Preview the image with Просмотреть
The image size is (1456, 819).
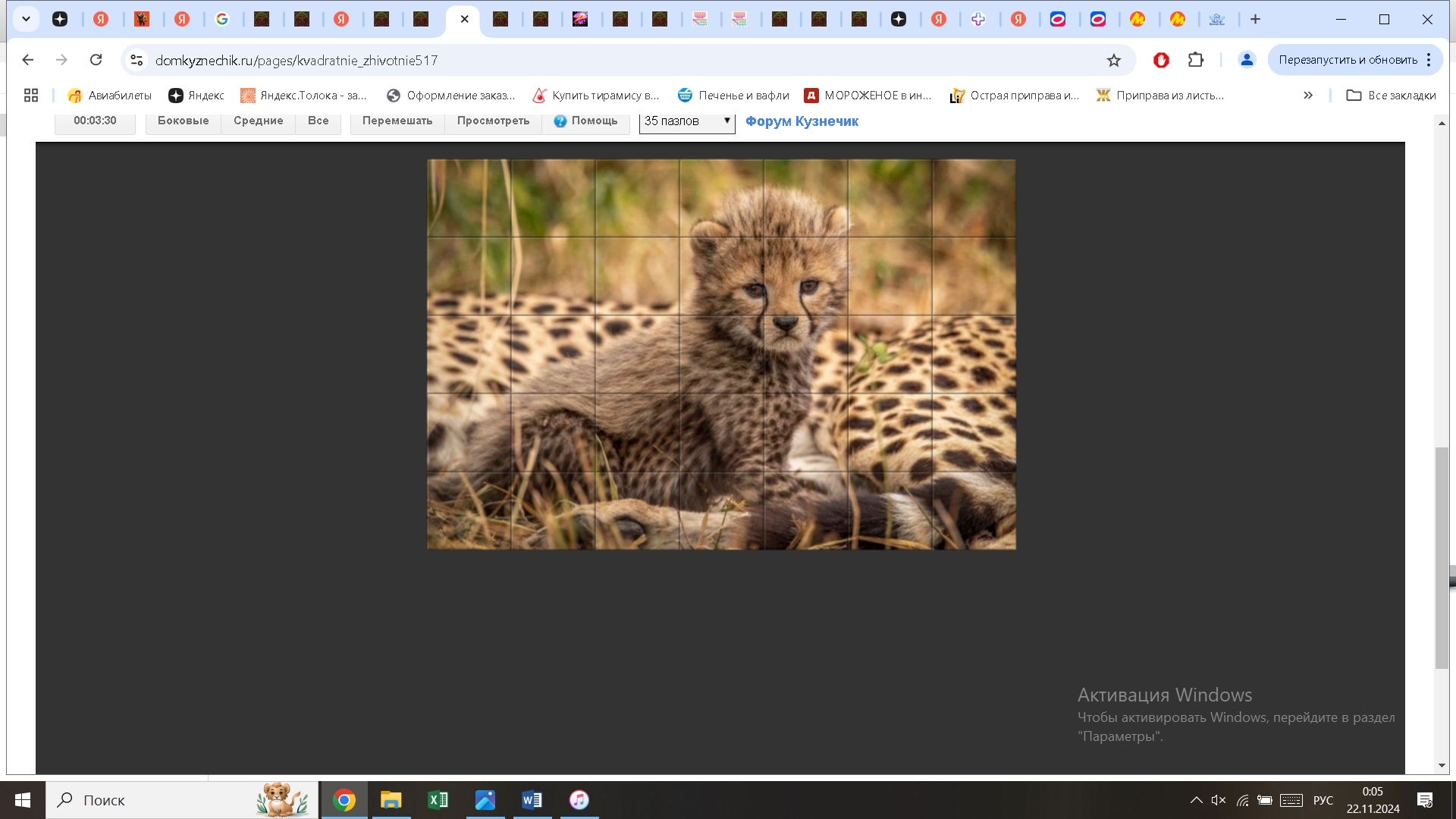(493, 121)
